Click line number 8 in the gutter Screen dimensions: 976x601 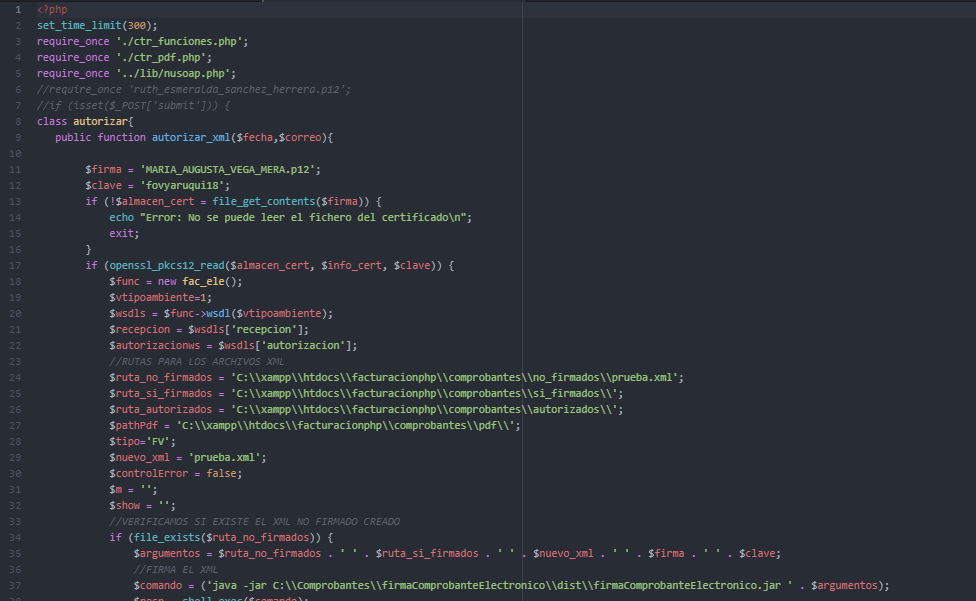[x=18, y=121]
